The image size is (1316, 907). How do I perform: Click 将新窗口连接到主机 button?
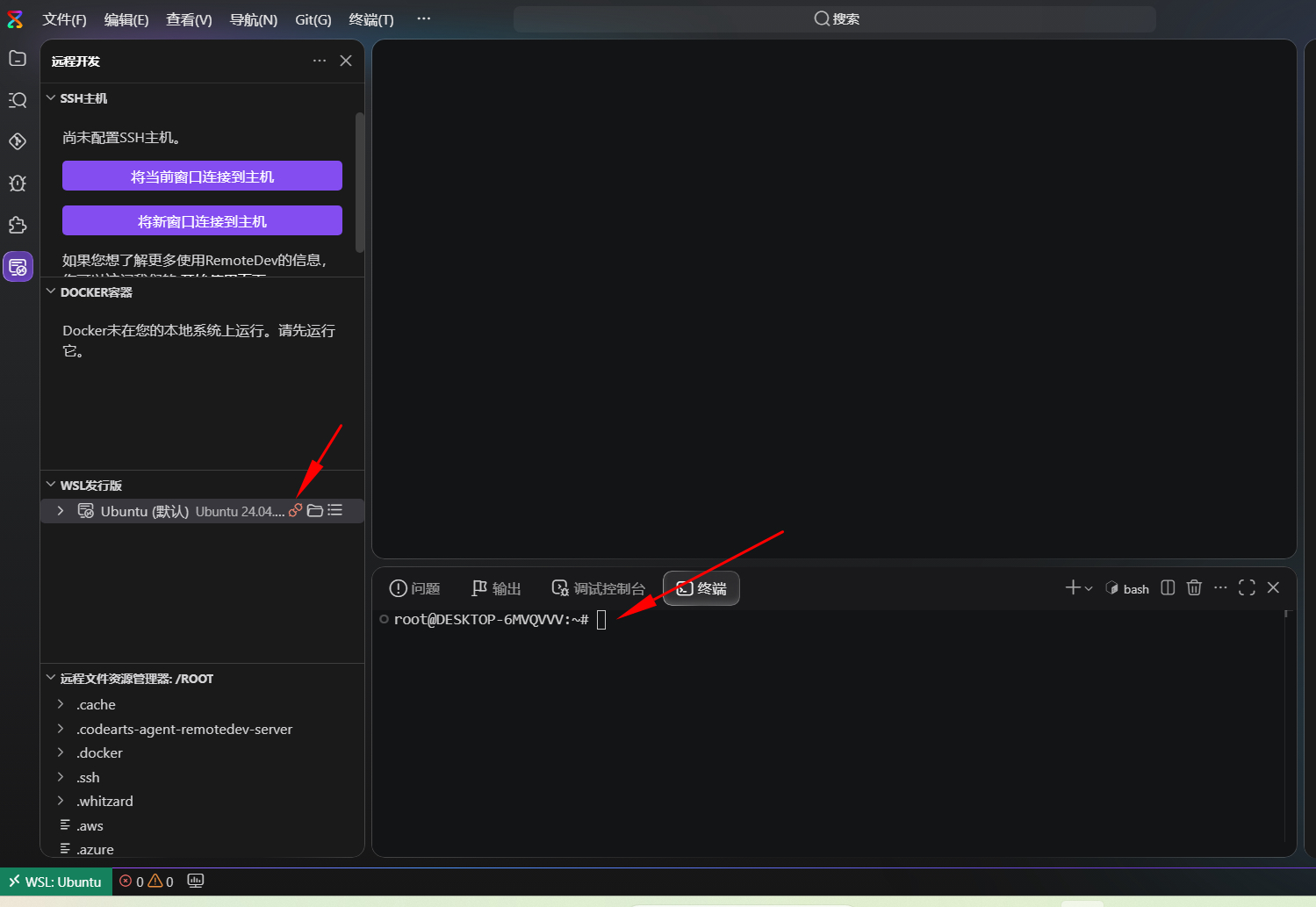(202, 220)
